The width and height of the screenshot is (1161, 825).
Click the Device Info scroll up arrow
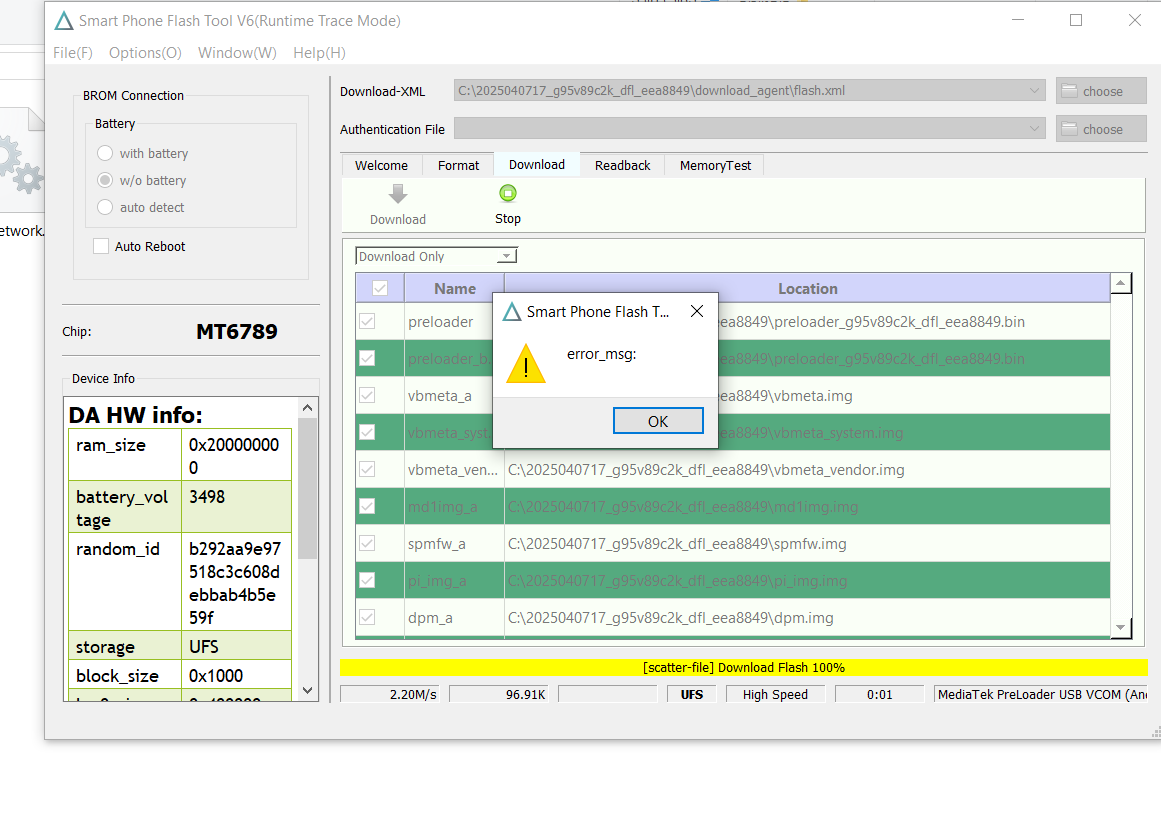(308, 408)
